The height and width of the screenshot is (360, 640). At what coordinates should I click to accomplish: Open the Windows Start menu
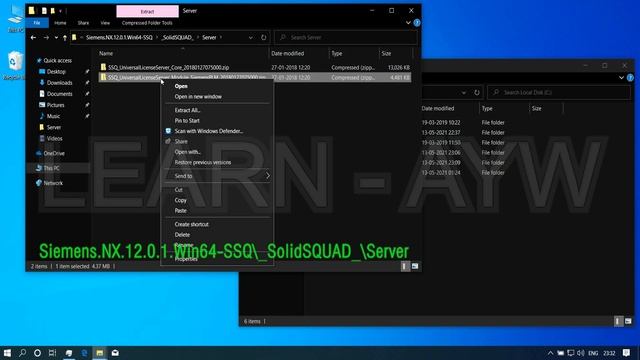(x=7, y=353)
